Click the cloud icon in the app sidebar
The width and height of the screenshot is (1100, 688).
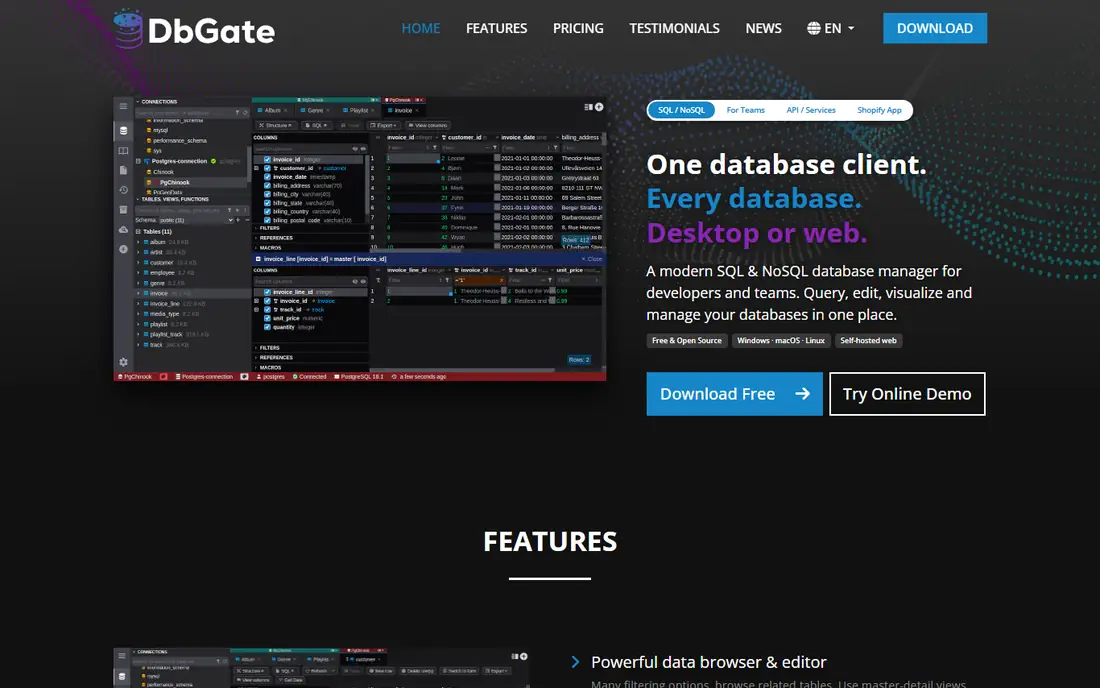(x=123, y=230)
